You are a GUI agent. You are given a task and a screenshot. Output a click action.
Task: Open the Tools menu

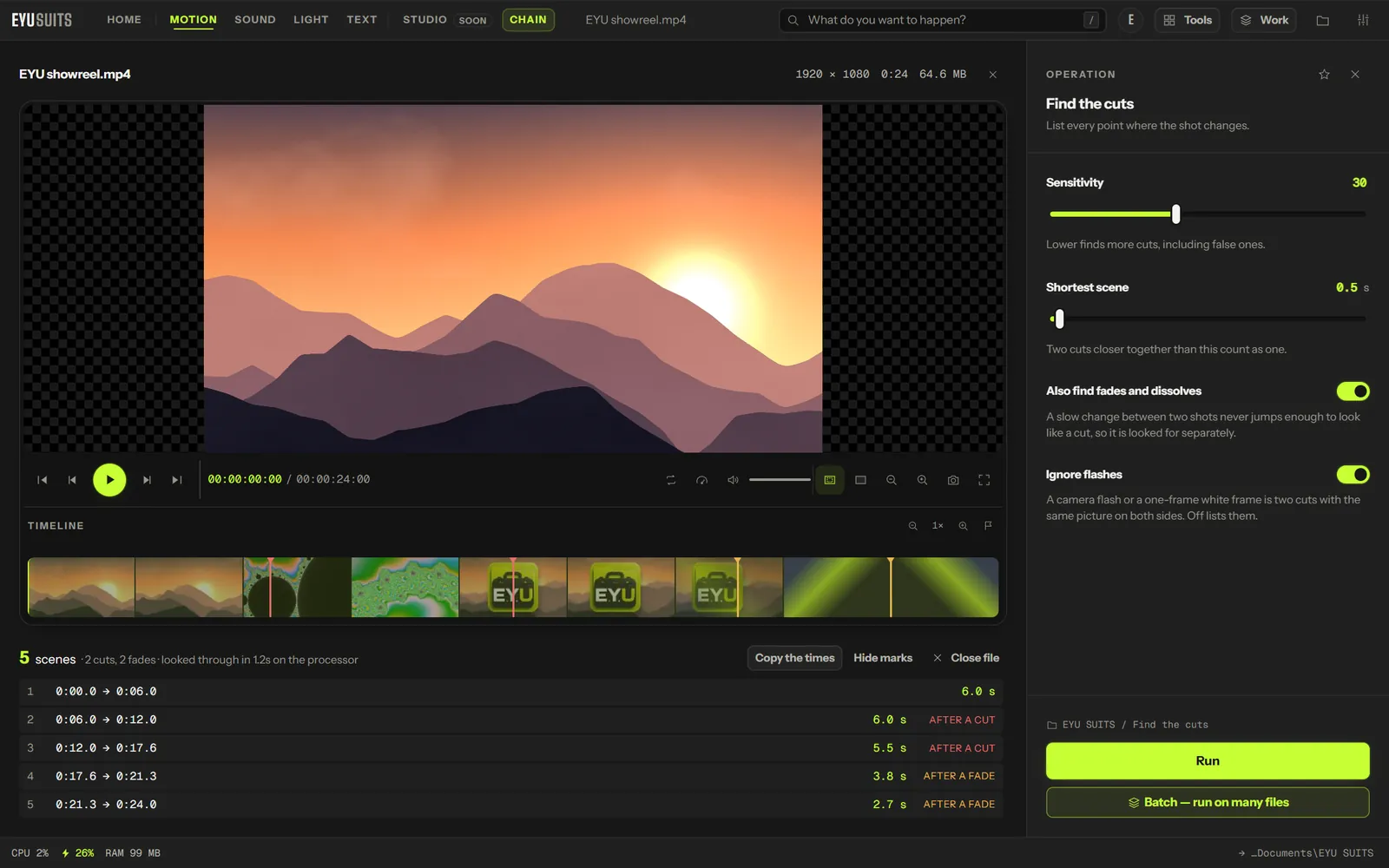point(1188,20)
